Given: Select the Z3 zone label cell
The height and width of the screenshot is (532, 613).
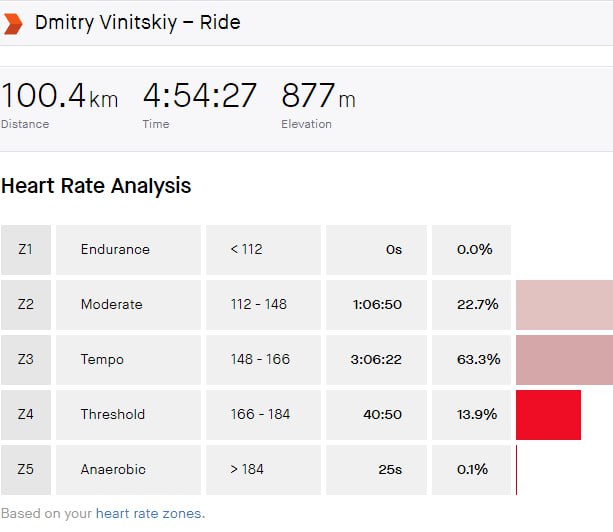Looking at the screenshot, I should pos(26,360).
